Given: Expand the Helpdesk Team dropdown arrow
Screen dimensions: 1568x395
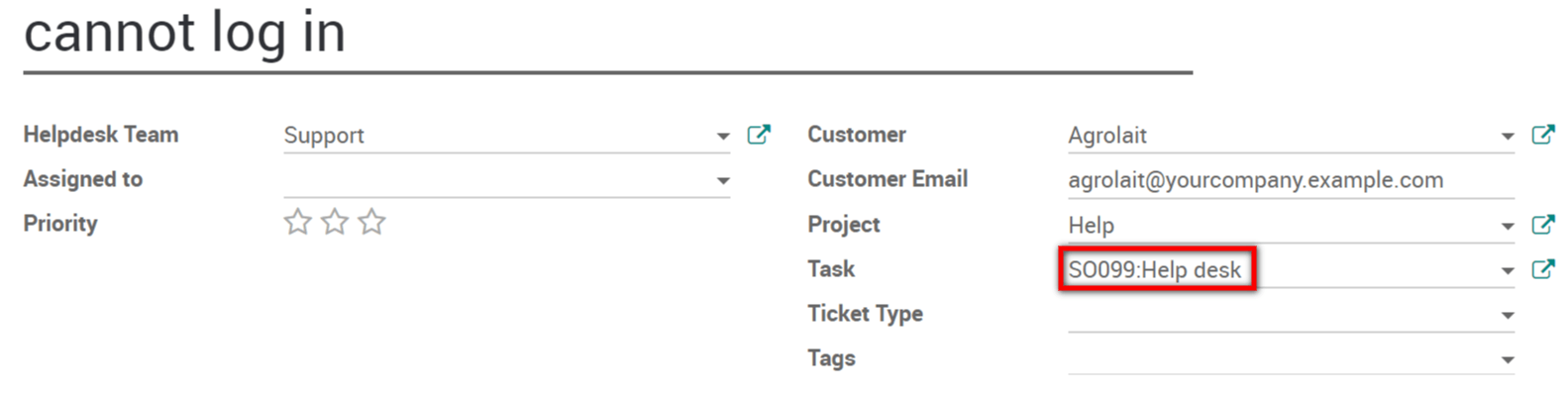Looking at the screenshot, I should pos(723,137).
